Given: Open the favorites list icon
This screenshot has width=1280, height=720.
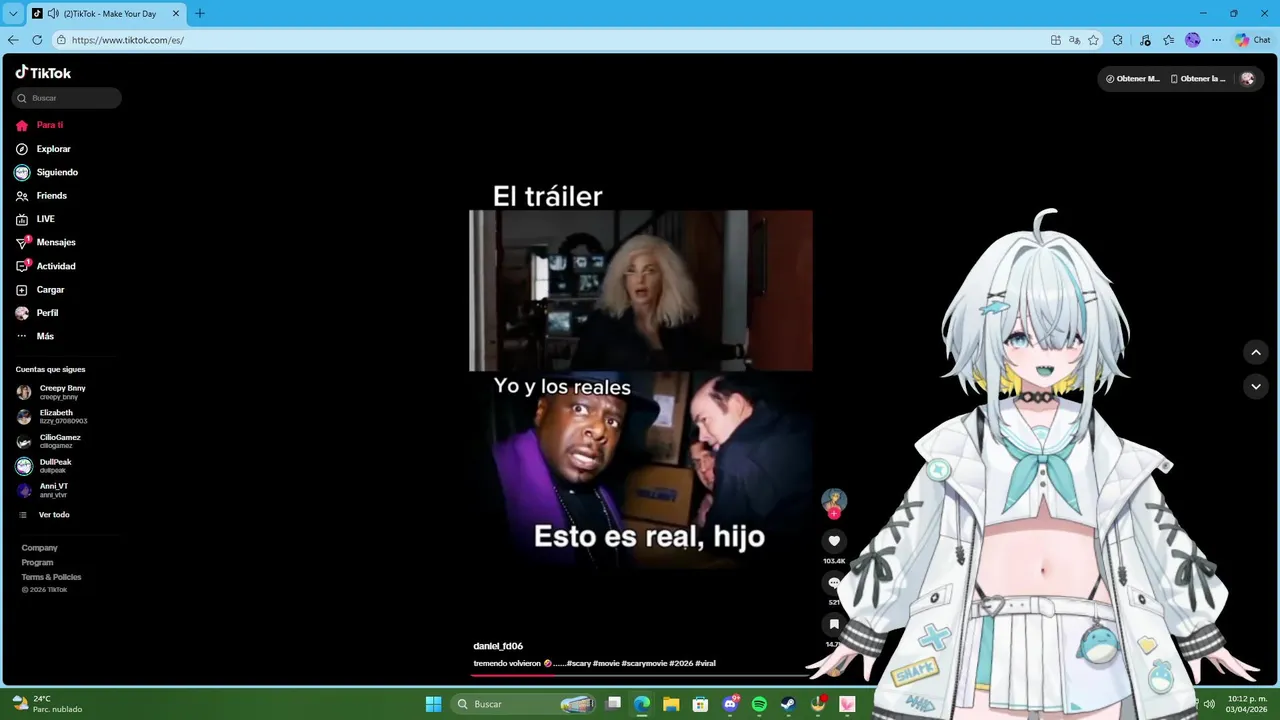Looking at the screenshot, I should pyautogui.click(x=1168, y=40).
